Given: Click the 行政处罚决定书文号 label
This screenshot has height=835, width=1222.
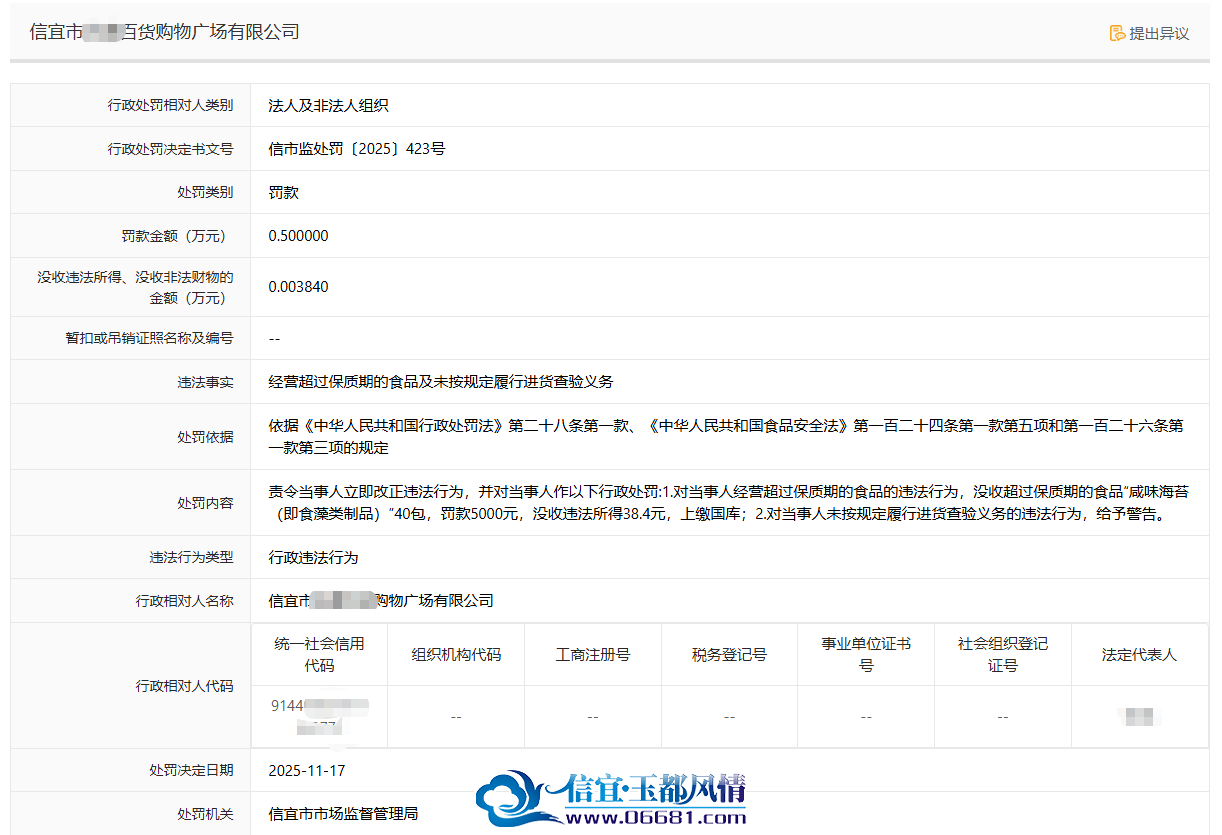Looking at the screenshot, I should (x=171, y=149).
